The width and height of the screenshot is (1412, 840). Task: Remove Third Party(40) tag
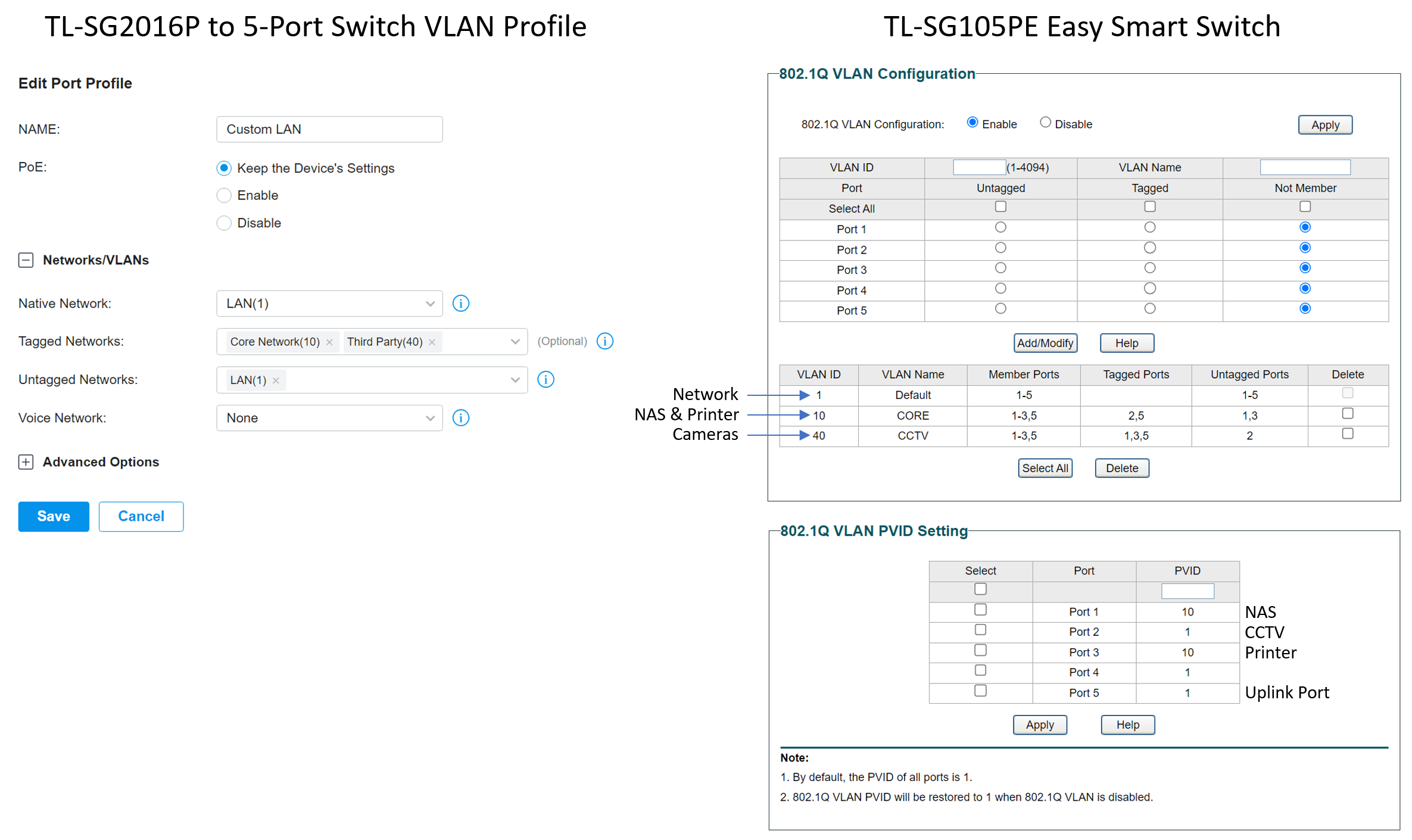(432, 342)
